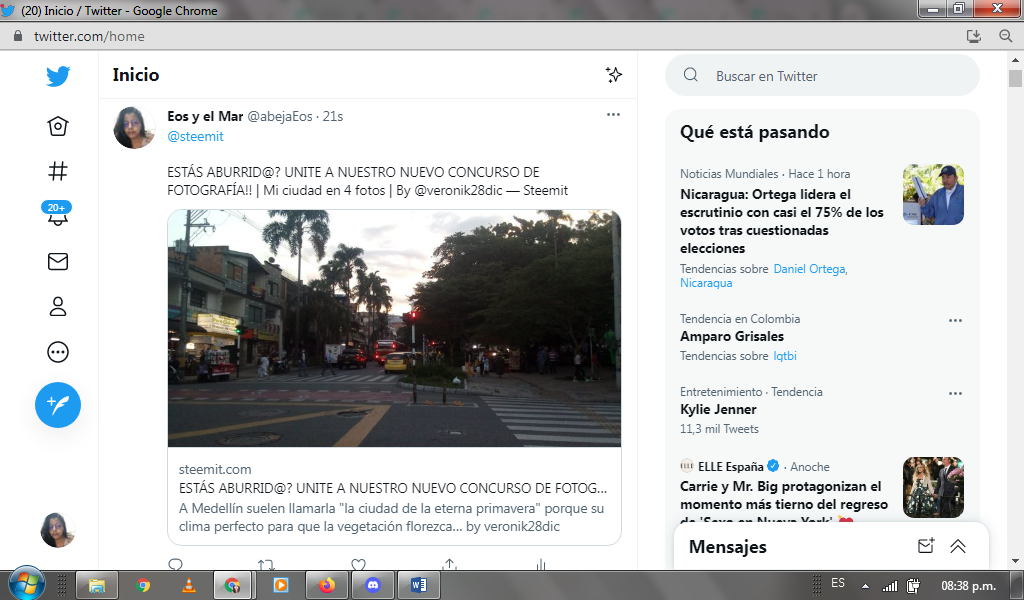Open options for Amparo Grisales trend

point(955,321)
